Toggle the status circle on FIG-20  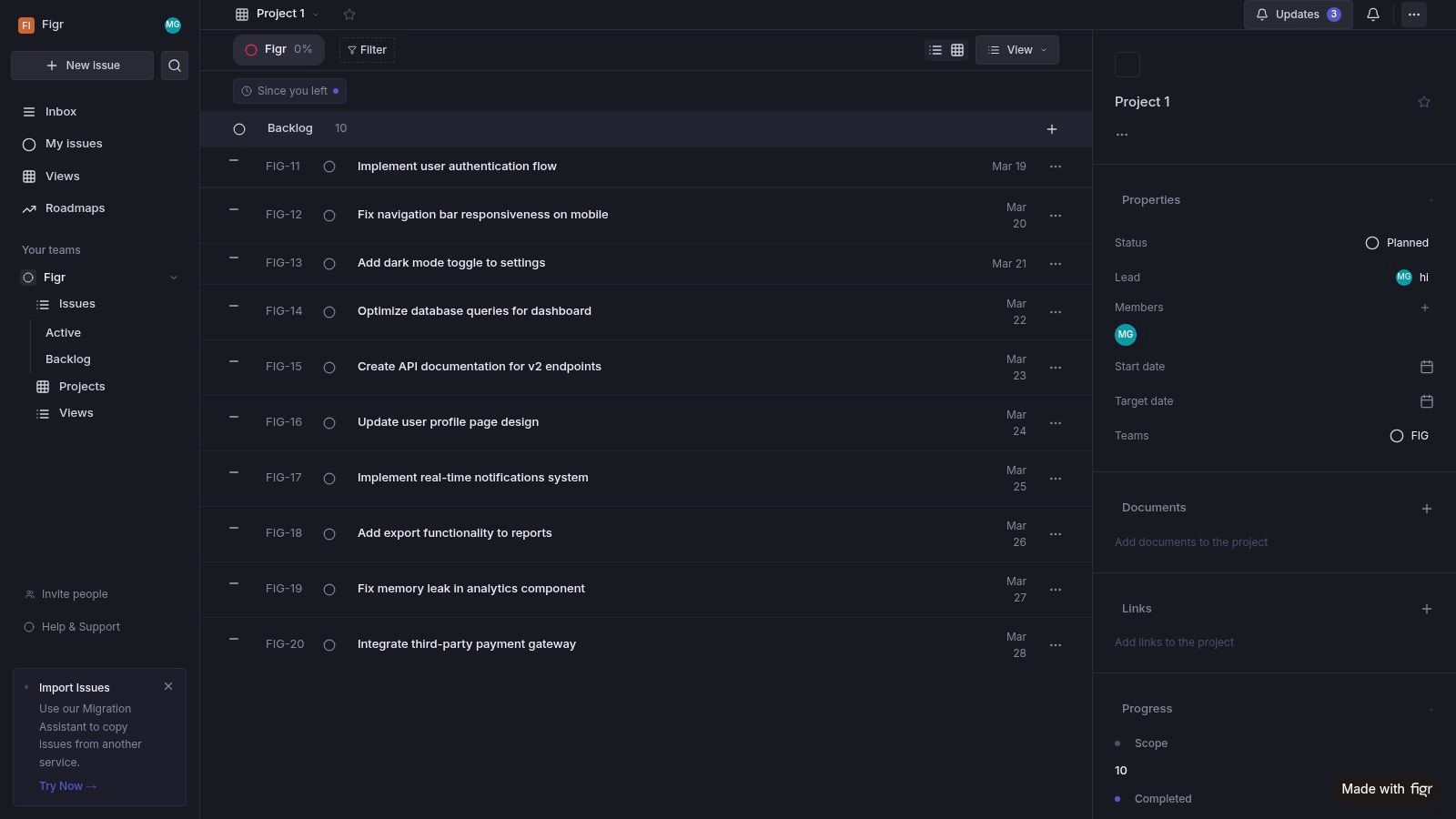pyautogui.click(x=329, y=644)
